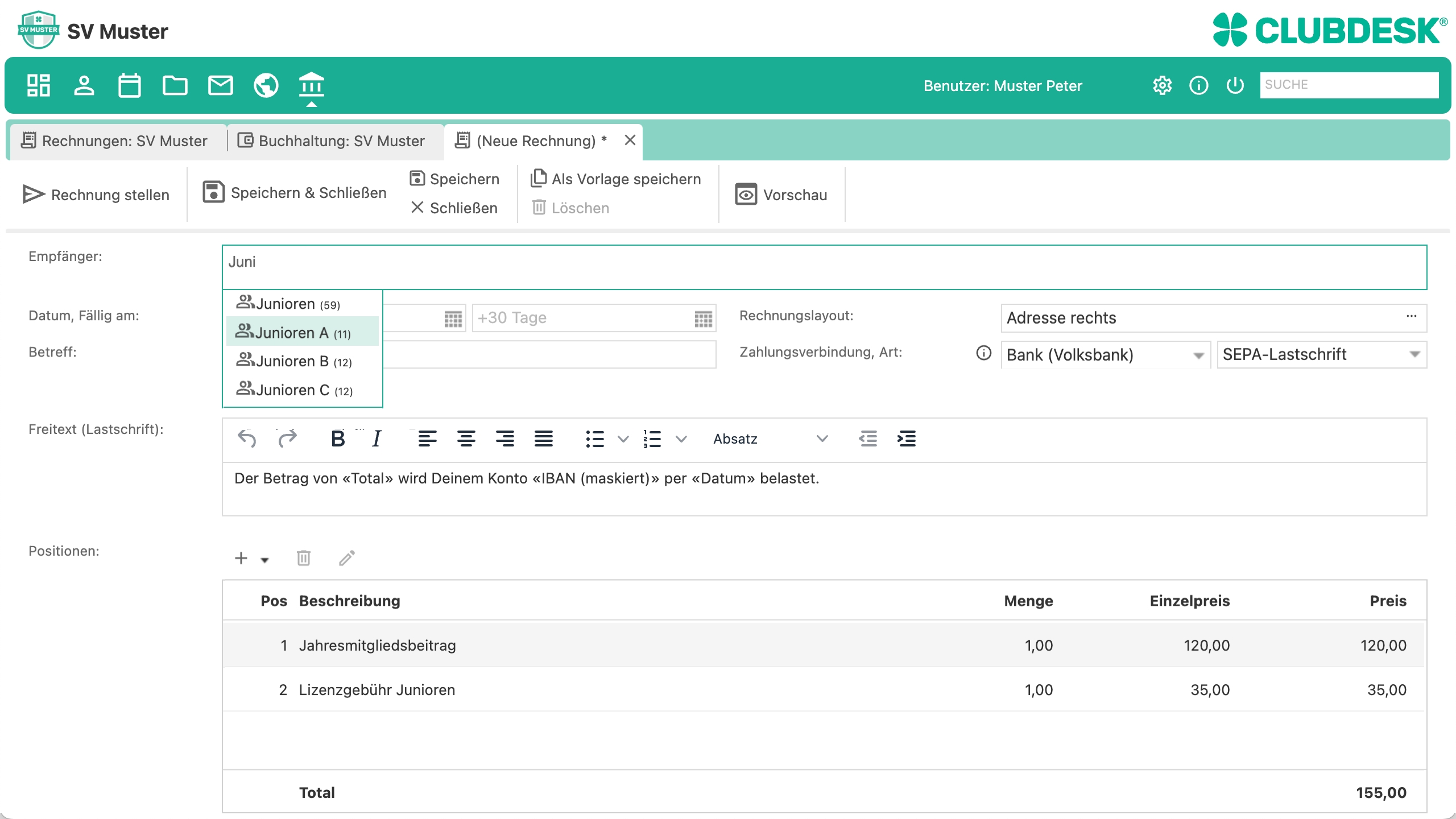
Task: Toggle italic formatting in editor
Action: pyautogui.click(x=376, y=439)
